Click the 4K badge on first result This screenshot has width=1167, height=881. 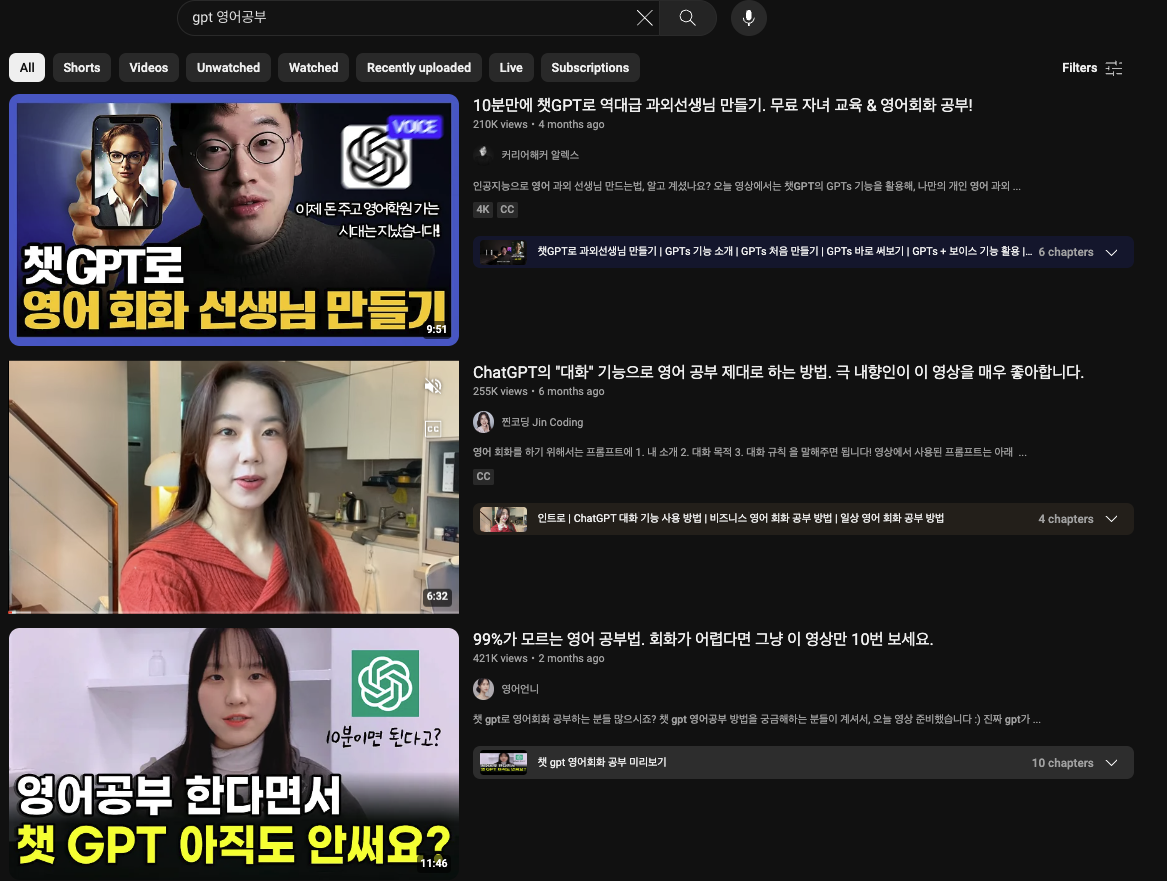(x=483, y=210)
